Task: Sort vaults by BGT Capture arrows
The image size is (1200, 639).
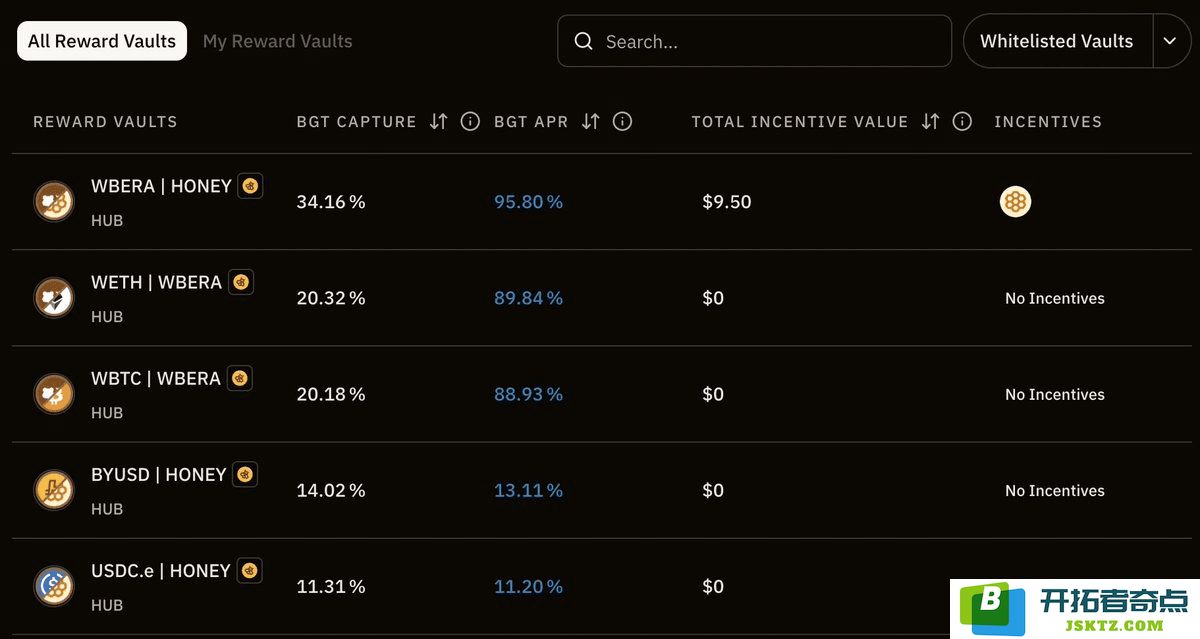Action: [438, 121]
